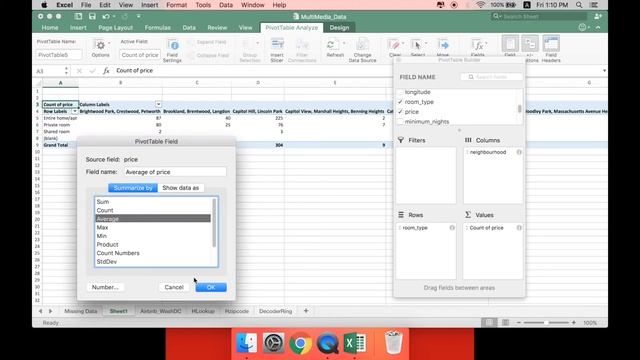
Task: Click the info icon next to Count of price
Action: (519, 228)
